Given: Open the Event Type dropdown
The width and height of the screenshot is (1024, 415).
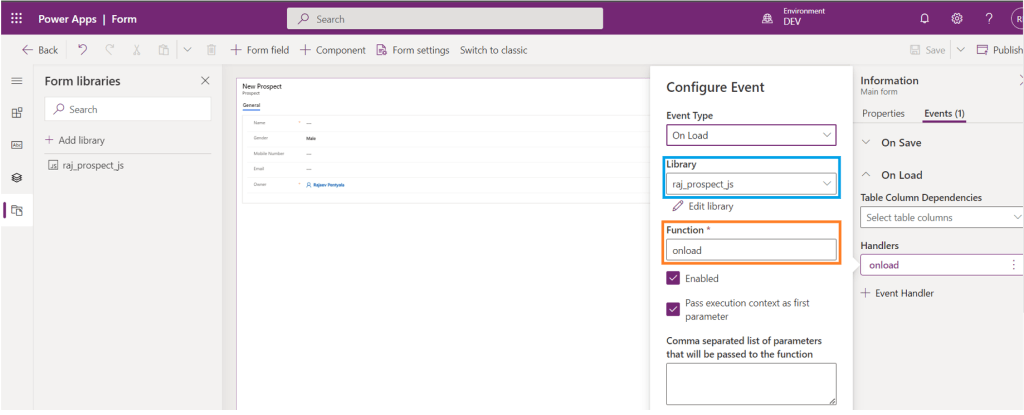Looking at the screenshot, I should 750,134.
